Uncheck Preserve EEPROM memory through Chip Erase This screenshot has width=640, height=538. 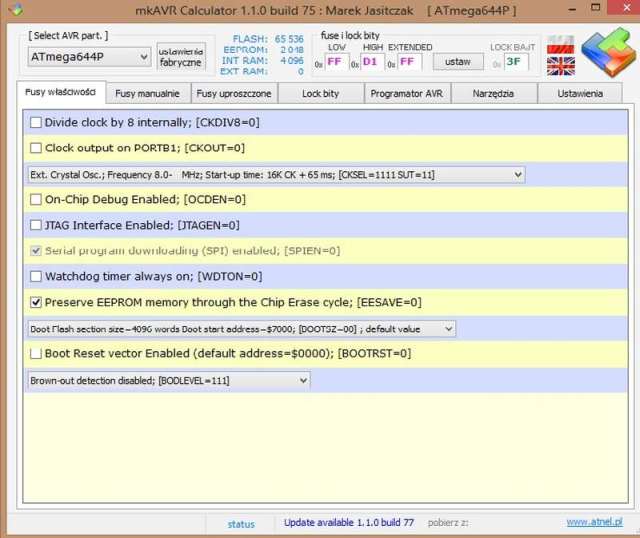point(37,302)
